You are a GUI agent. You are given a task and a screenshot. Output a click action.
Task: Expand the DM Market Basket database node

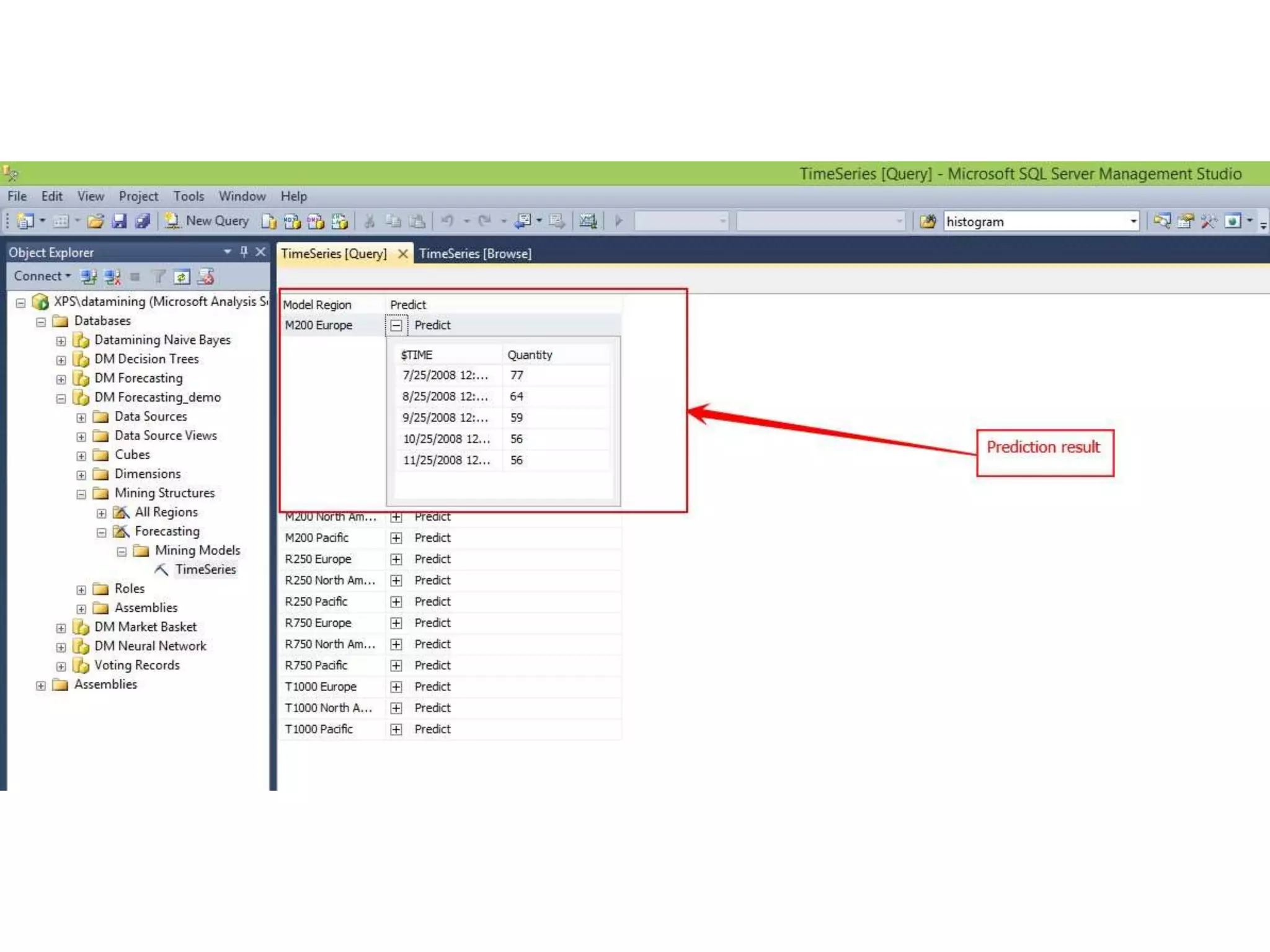[61, 628]
